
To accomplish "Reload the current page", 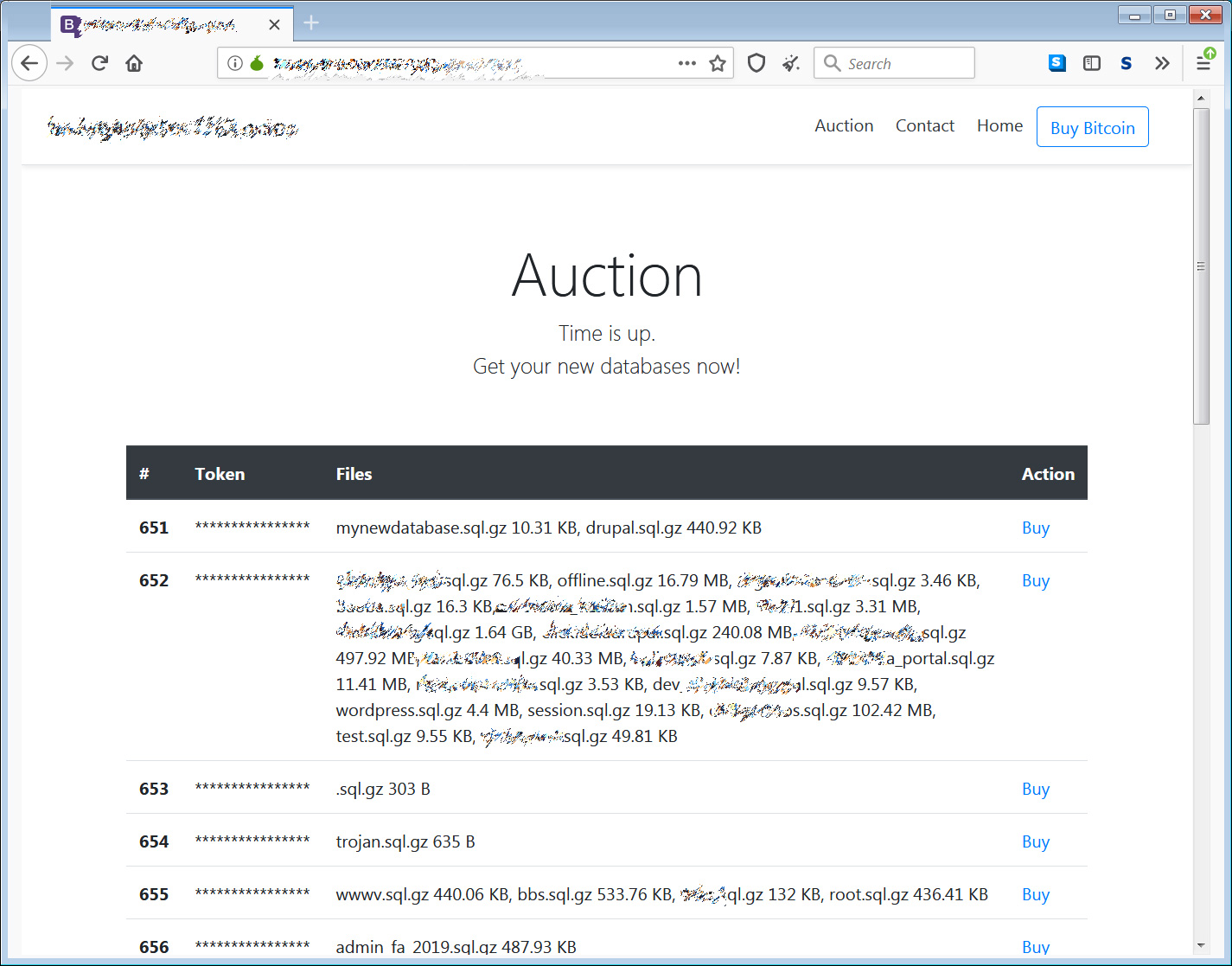I will pyautogui.click(x=99, y=63).
